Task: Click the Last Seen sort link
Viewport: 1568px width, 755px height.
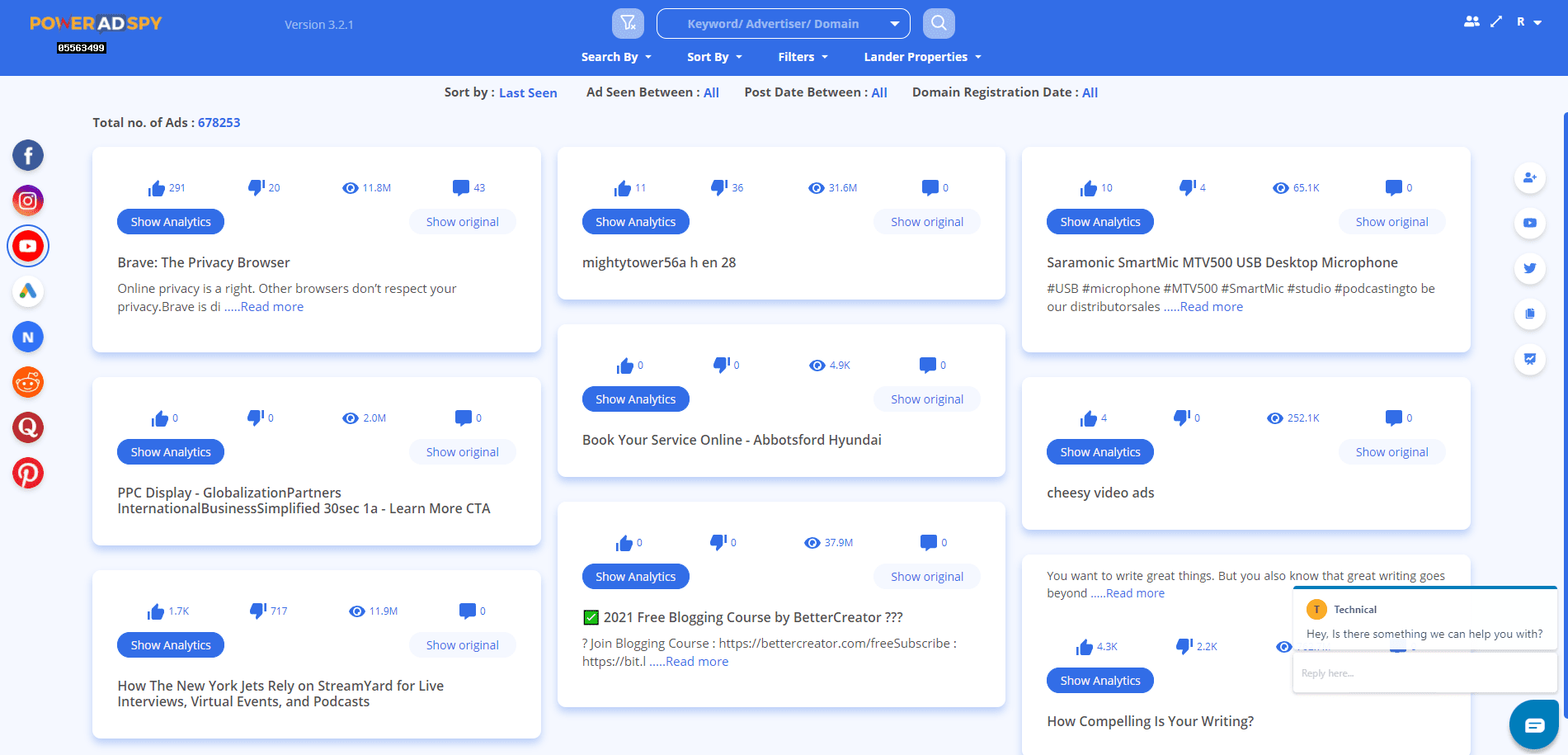Action: pyautogui.click(x=528, y=92)
